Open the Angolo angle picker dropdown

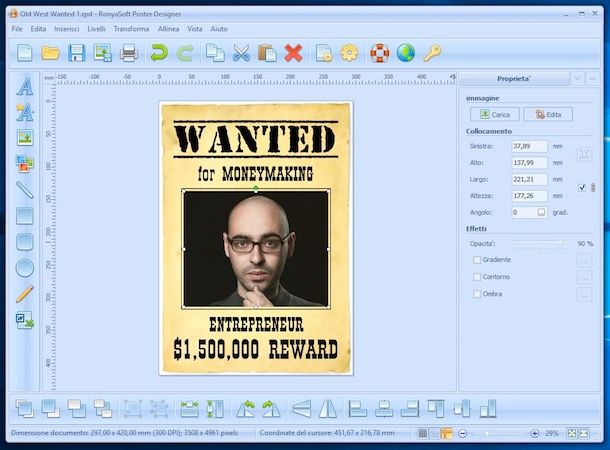coord(541,212)
